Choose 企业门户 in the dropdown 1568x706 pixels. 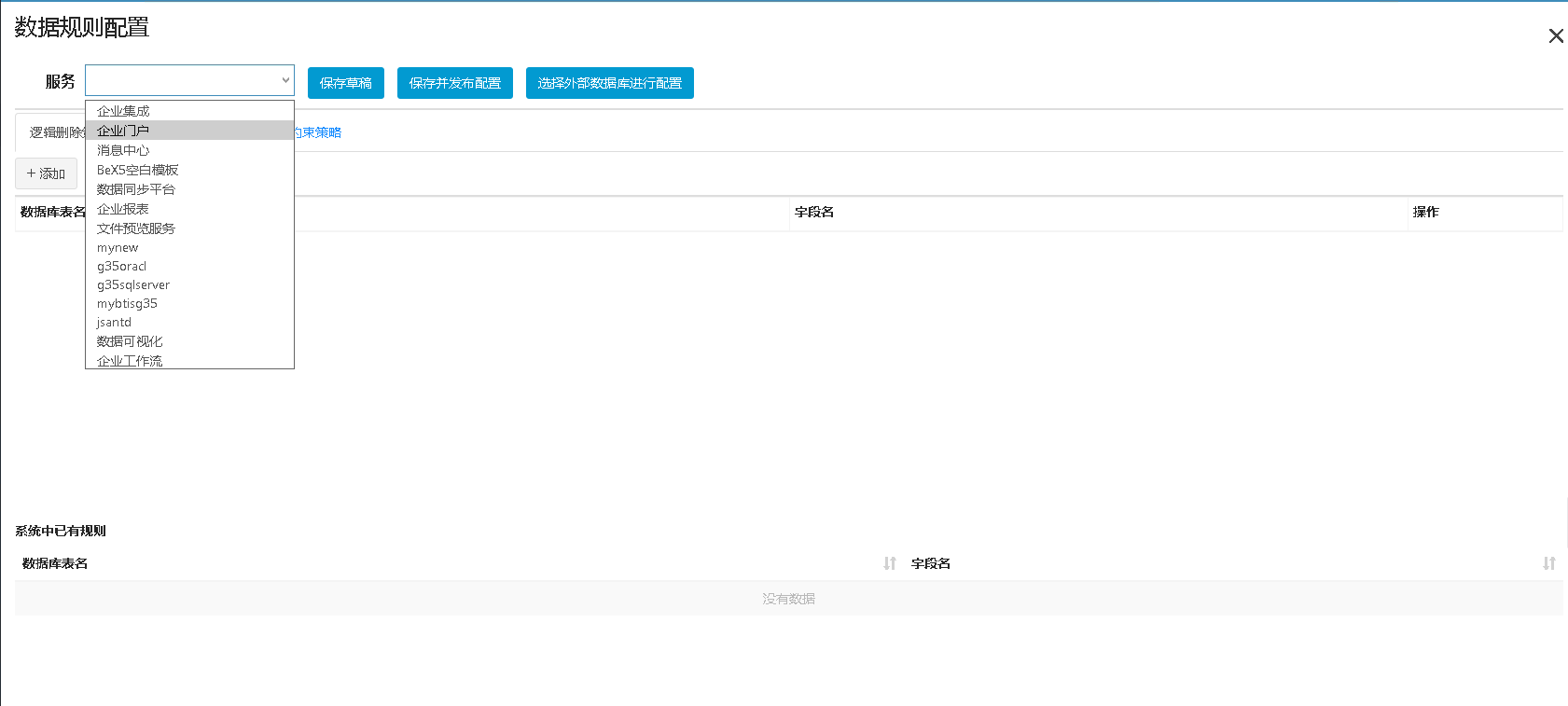coord(123,131)
